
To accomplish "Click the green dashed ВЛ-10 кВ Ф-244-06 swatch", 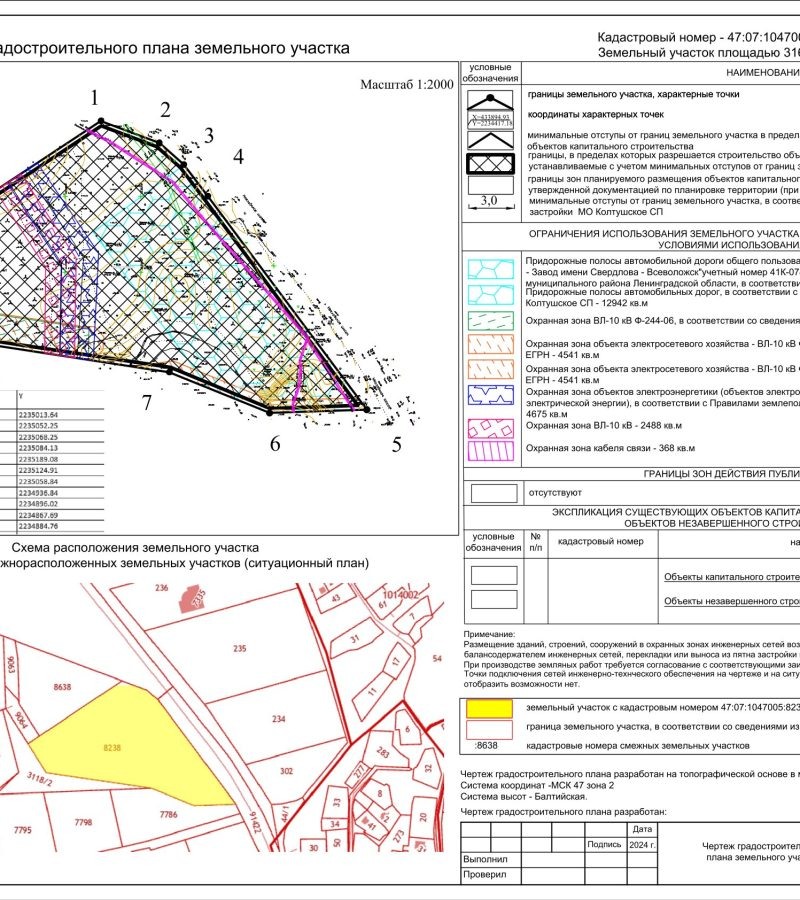I will (x=491, y=321).
